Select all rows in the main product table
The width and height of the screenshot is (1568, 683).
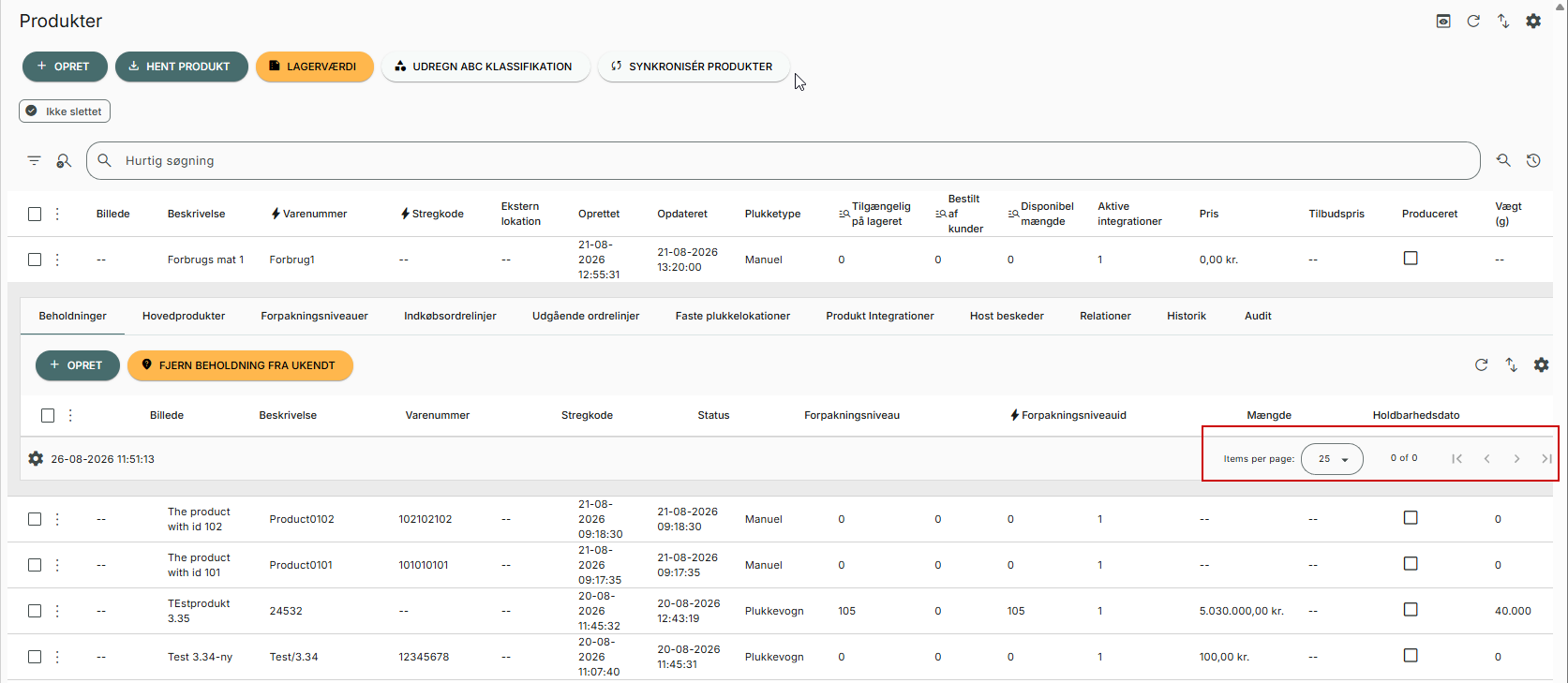(35, 214)
